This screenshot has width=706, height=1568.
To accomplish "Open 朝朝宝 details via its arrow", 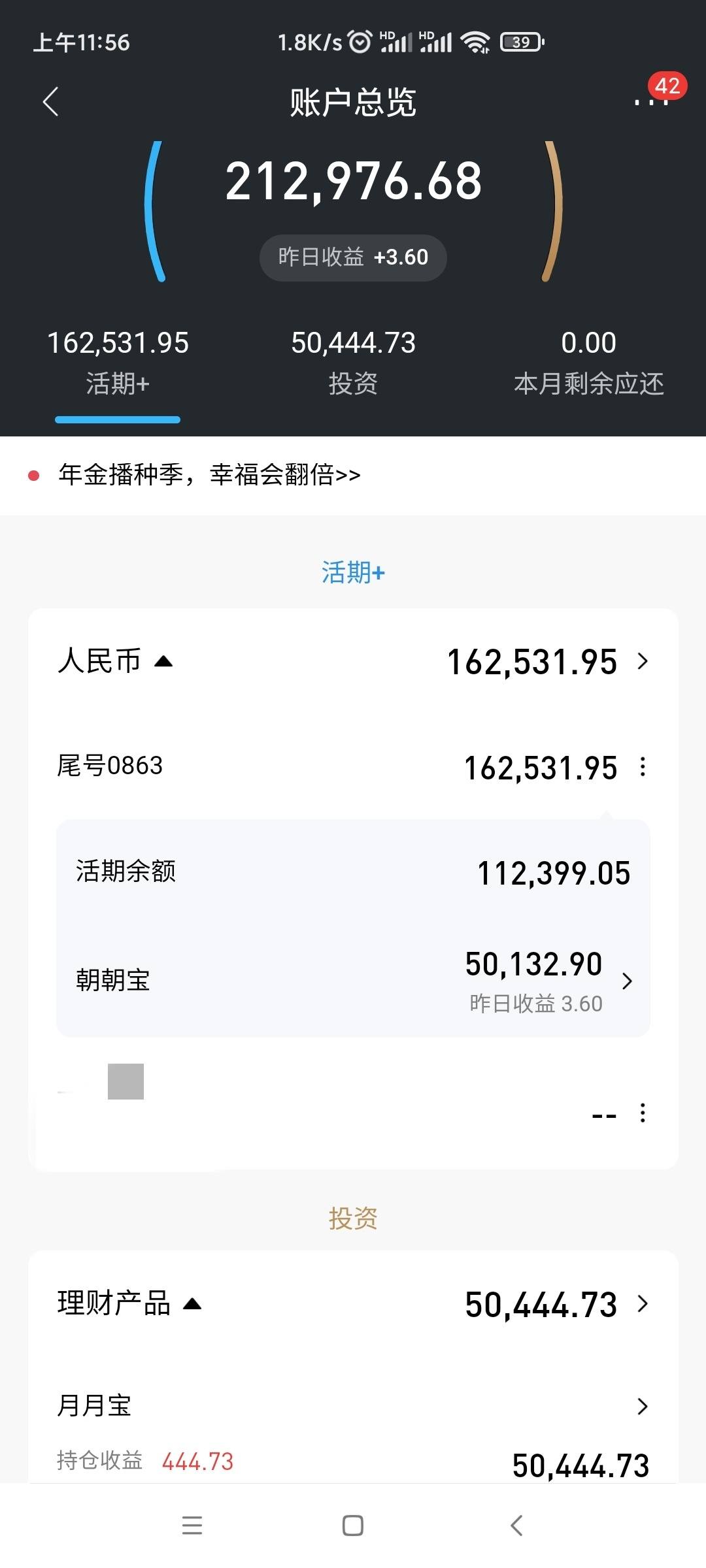I will click(x=627, y=981).
